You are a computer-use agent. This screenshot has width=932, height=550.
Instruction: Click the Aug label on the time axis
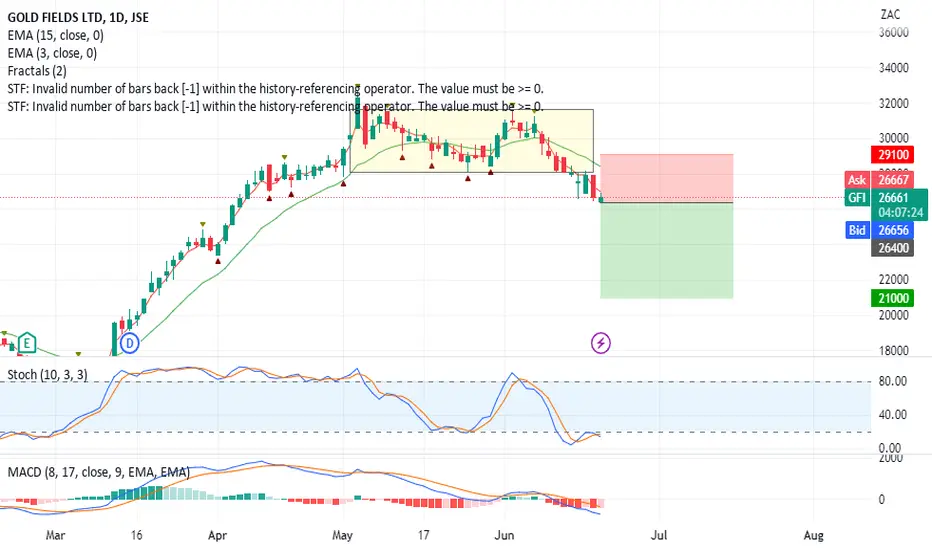pos(813,535)
